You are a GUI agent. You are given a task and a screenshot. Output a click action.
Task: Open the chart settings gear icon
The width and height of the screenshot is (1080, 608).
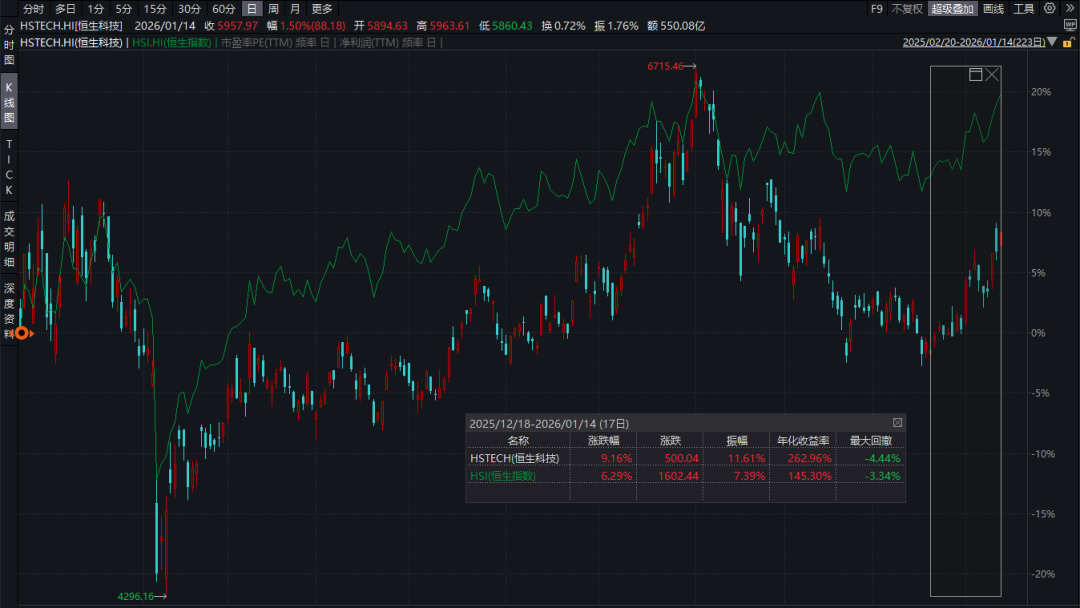point(1049,9)
